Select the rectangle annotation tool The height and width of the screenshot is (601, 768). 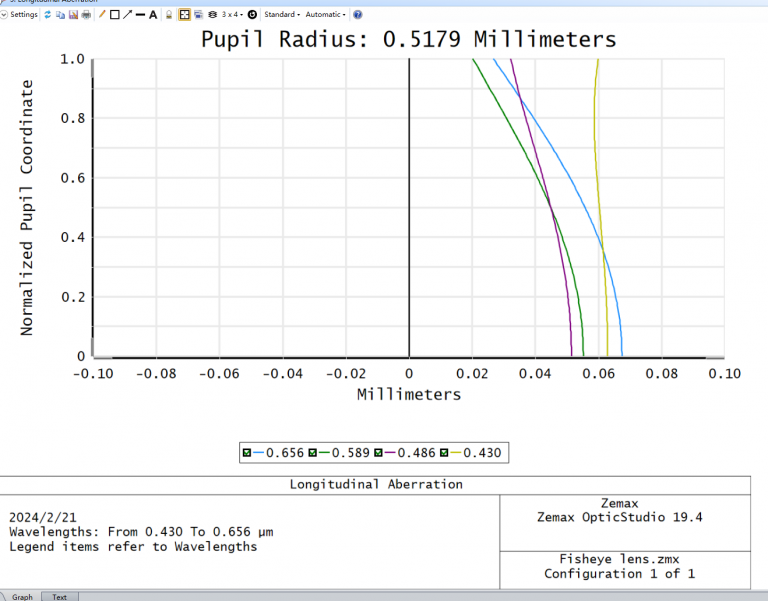pyautogui.click(x=115, y=15)
